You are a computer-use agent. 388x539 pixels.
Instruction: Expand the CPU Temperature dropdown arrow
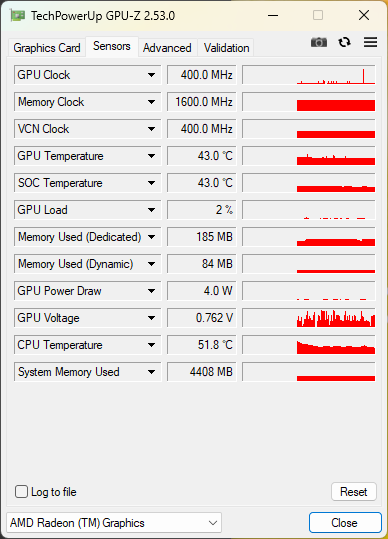(151, 345)
